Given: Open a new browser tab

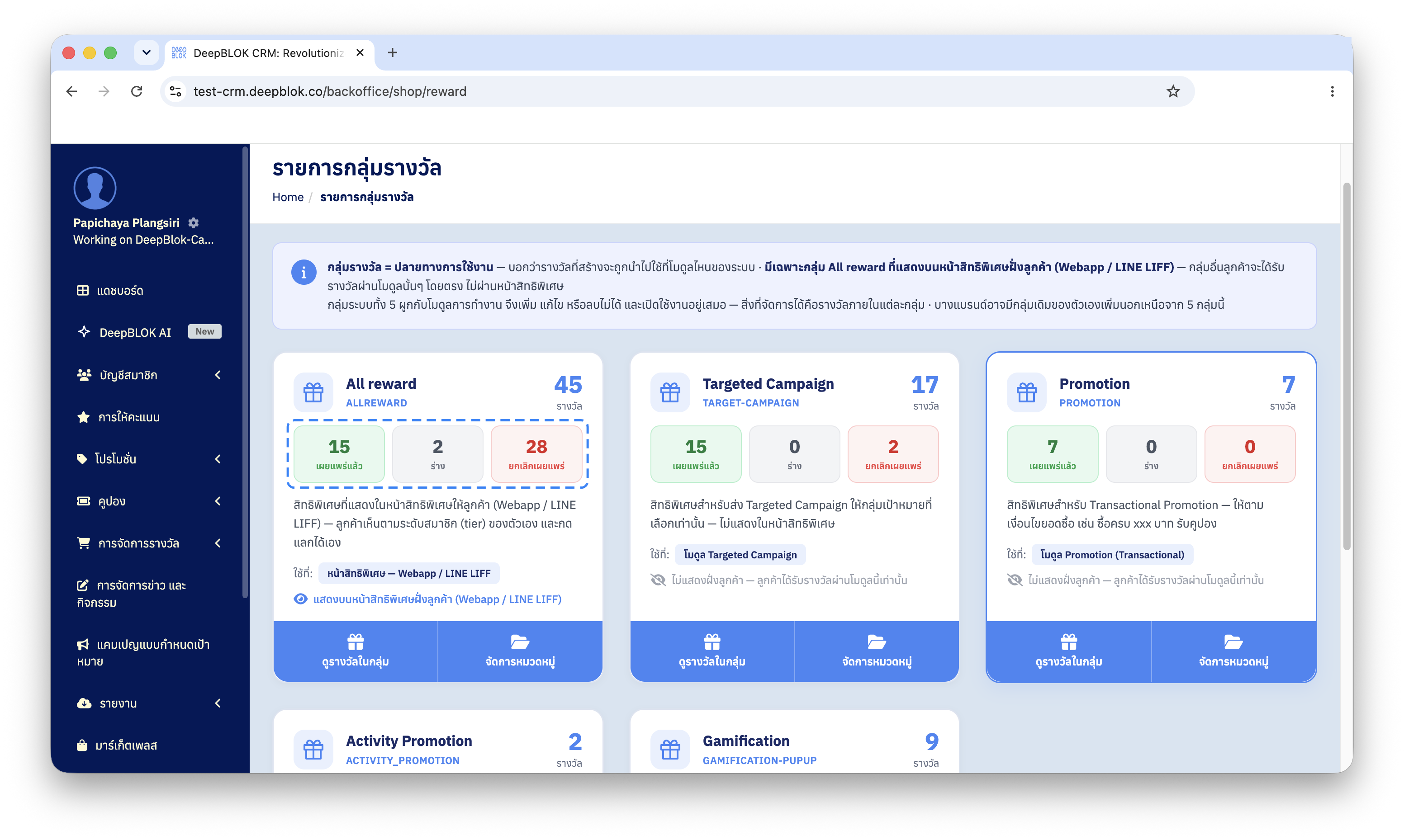Looking at the screenshot, I should (x=392, y=52).
